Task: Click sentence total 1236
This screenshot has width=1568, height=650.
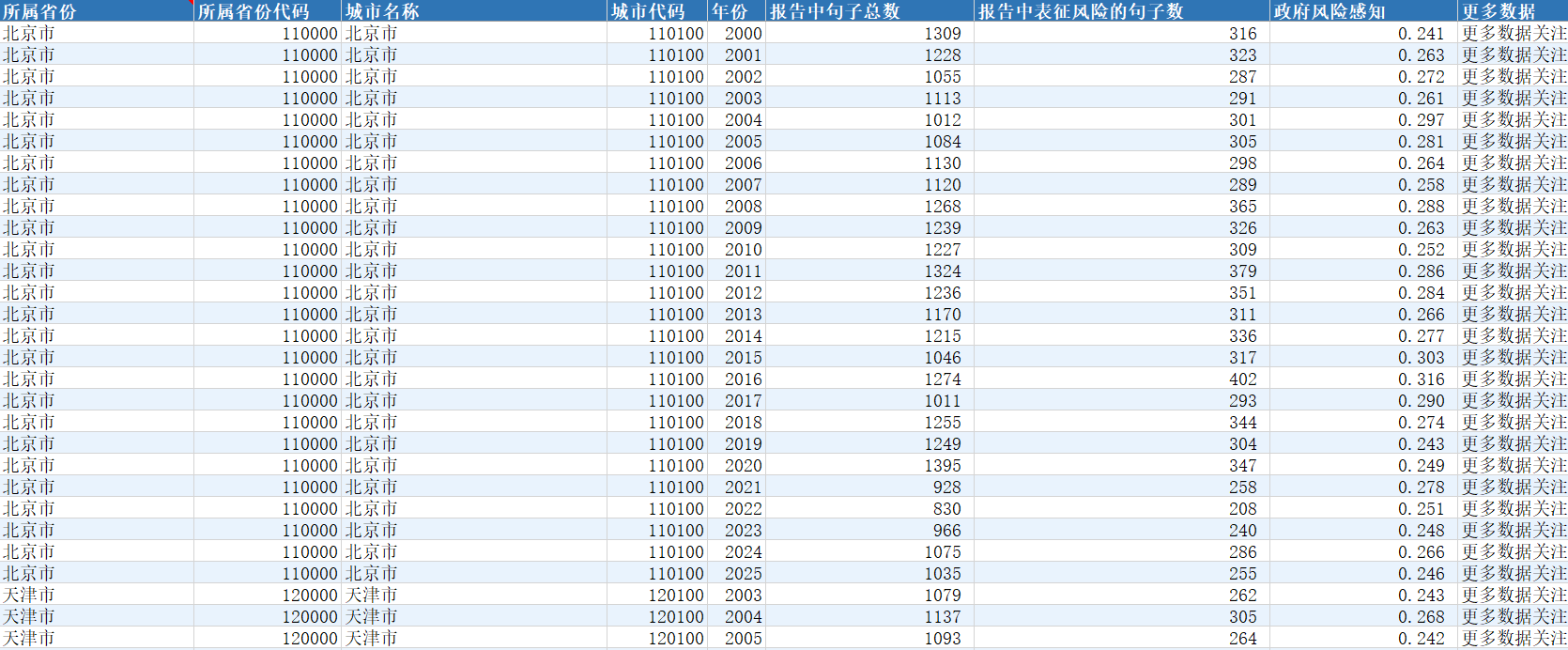Action: (943, 292)
